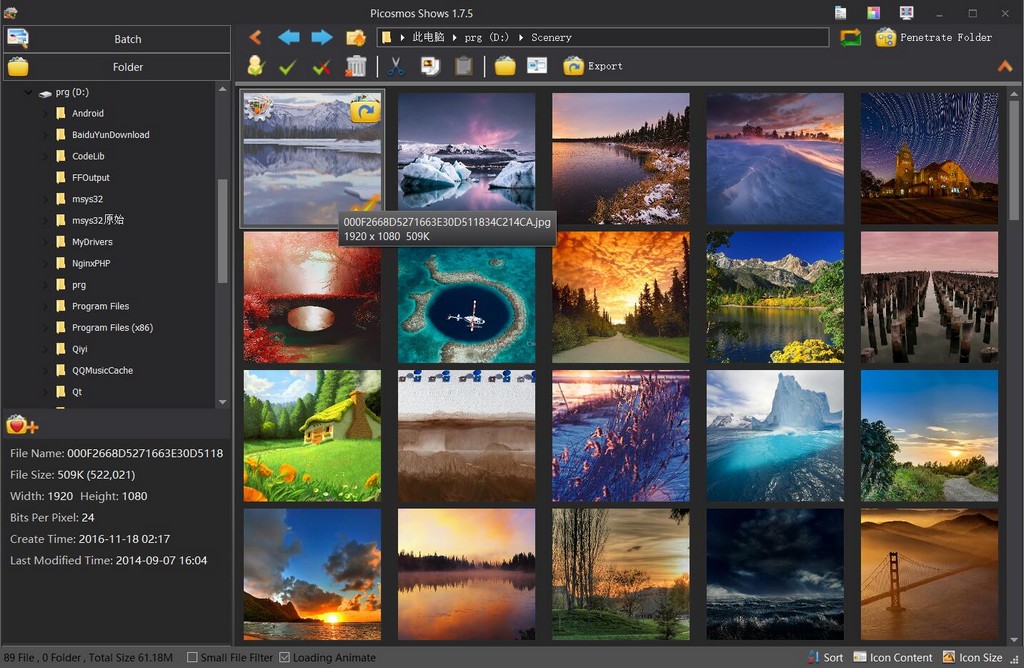
Task: Collapse the prg (D:) drive node
Action: [28, 92]
